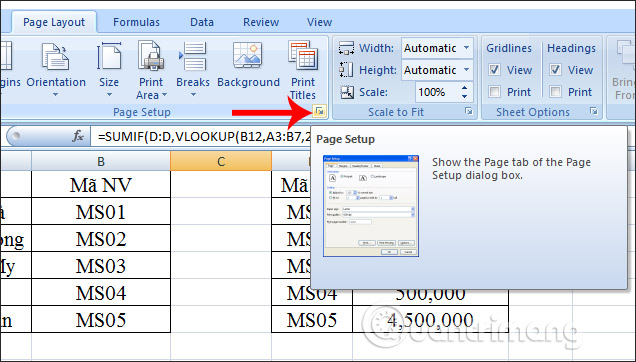Expand the Height Automatic dropdown
The width and height of the screenshot is (636, 362).
tap(466, 70)
